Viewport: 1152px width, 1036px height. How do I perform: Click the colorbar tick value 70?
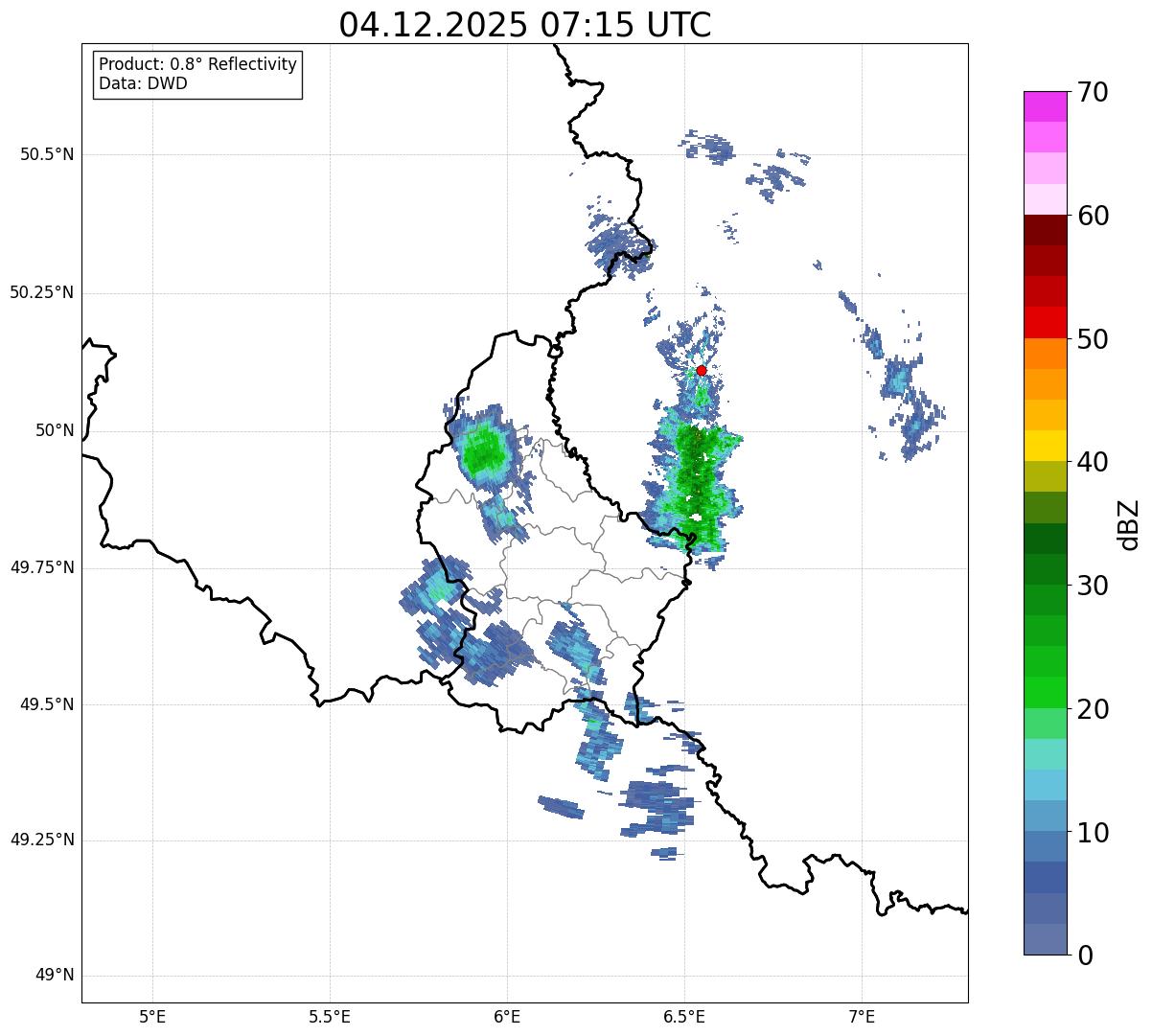1093,92
